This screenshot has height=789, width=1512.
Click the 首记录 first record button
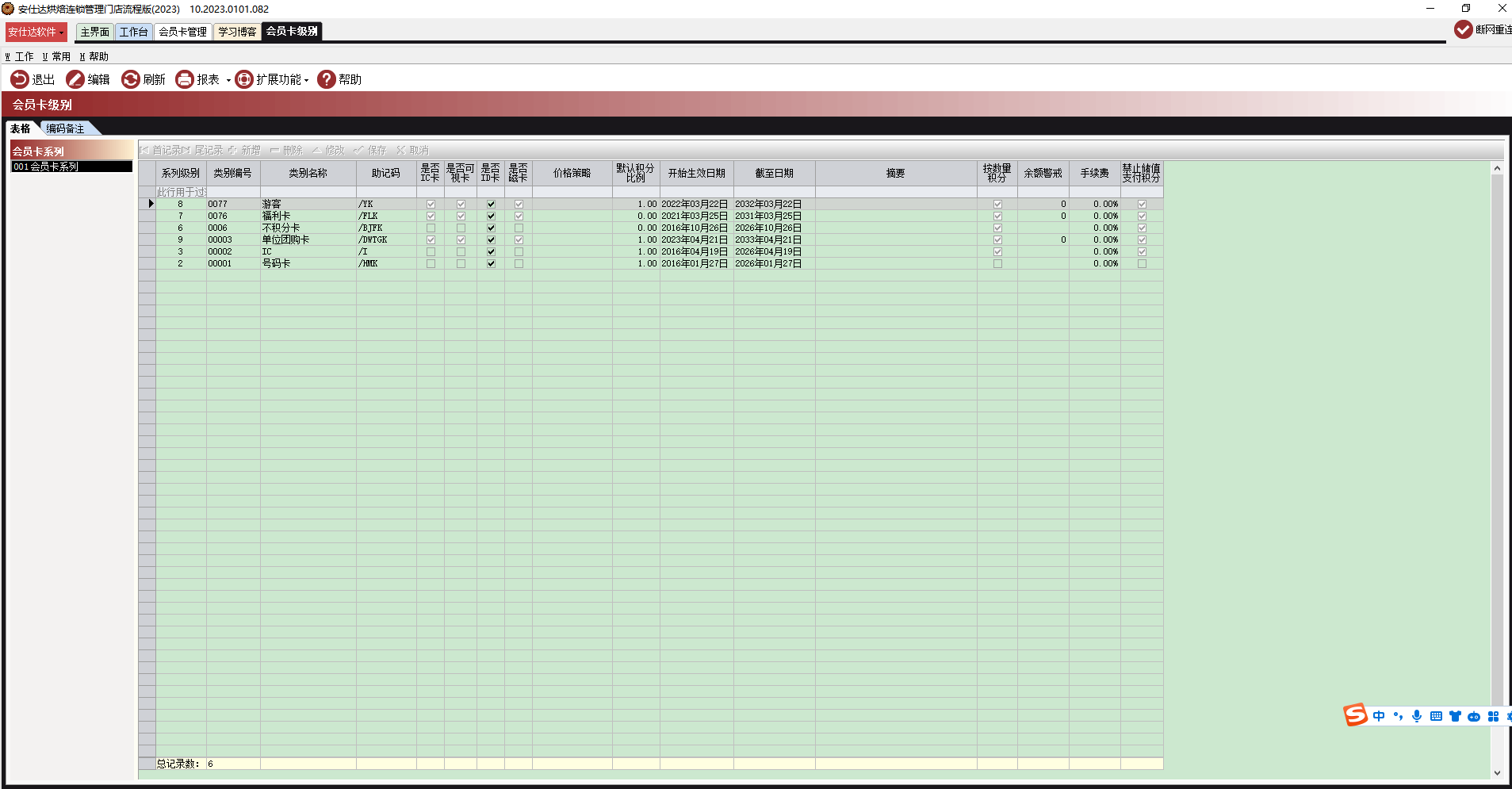point(161,150)
